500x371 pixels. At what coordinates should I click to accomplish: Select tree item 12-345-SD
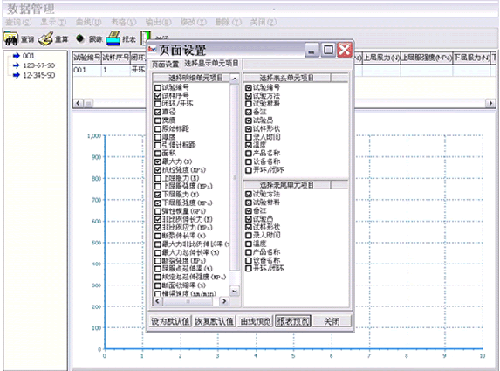(x=39, y=75)
